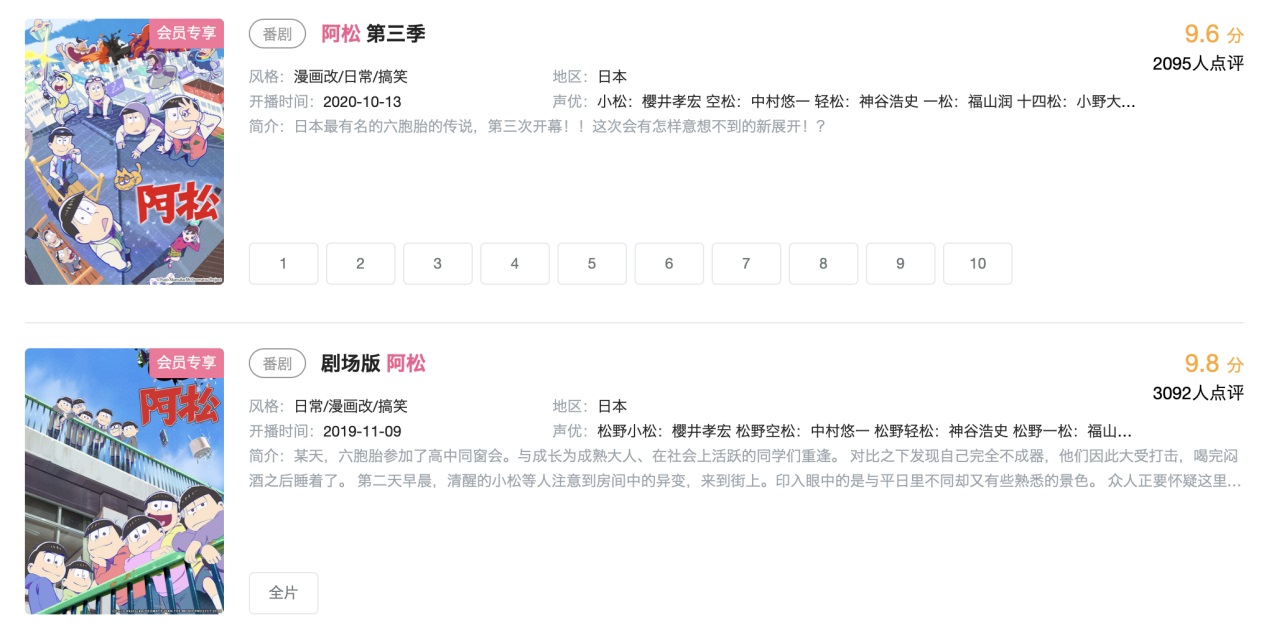Play episode 4 of 阿松 第三季

pyautogui.click(x=515, y=264)
